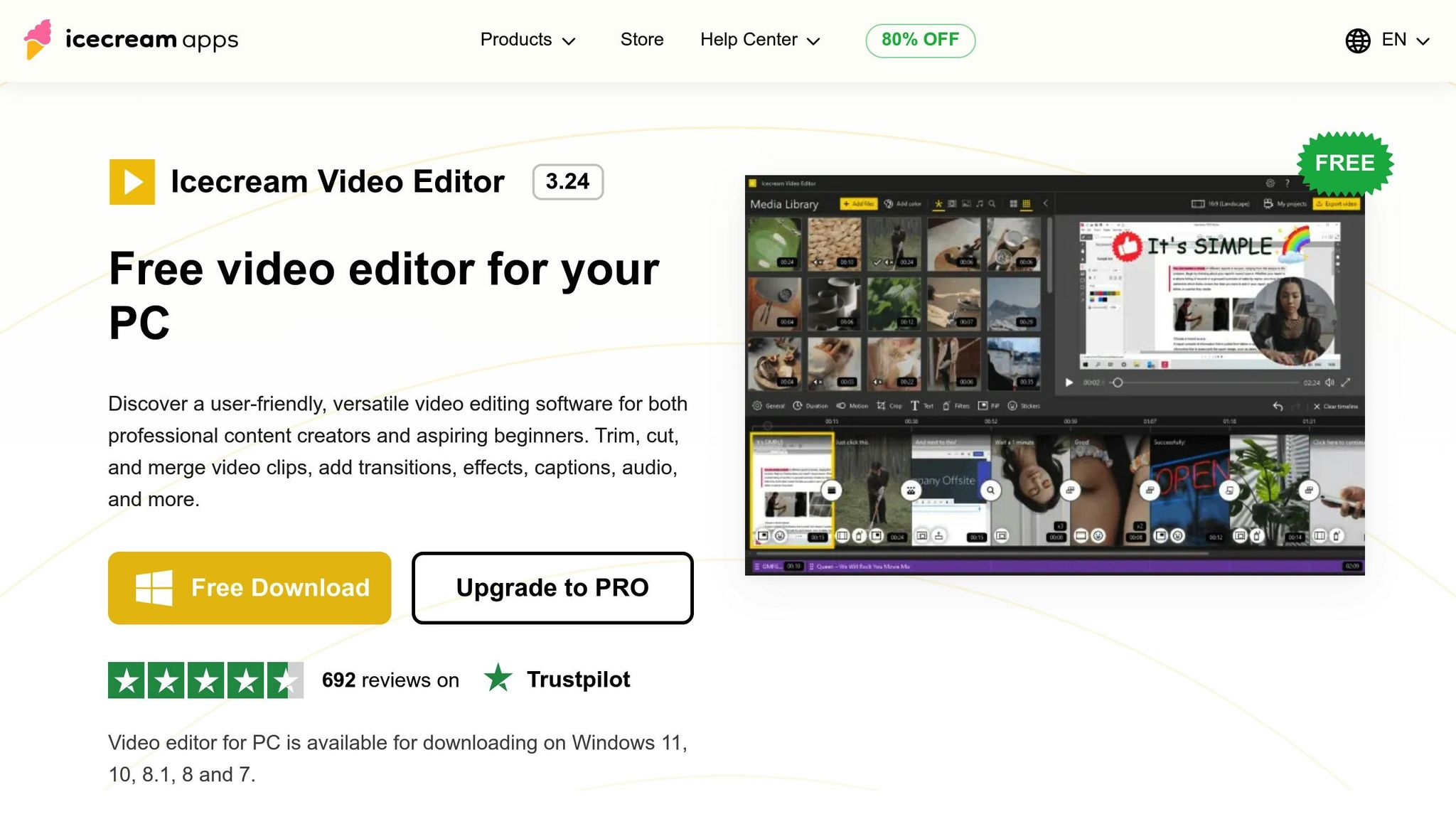The image size is (1456, 819).
Task: Select the mountain 00:29 library thumbnail
Action: pos(1014,304)
